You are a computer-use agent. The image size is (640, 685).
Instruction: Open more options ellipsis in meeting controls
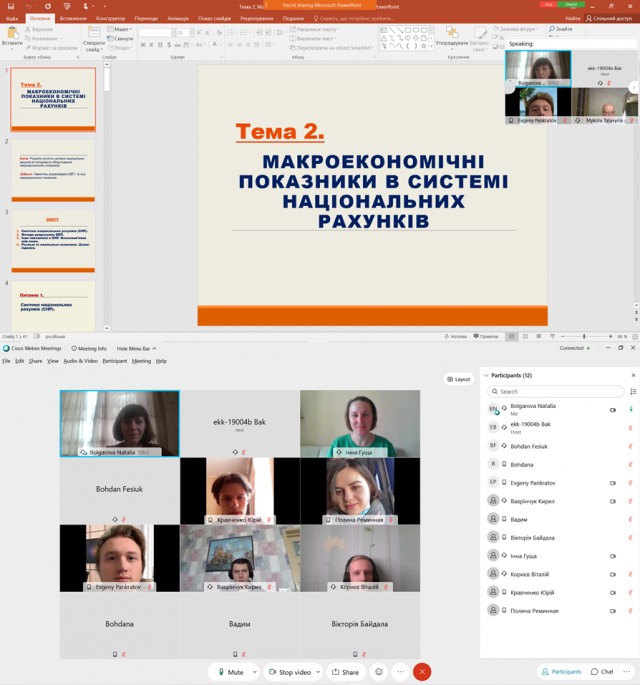401,672
